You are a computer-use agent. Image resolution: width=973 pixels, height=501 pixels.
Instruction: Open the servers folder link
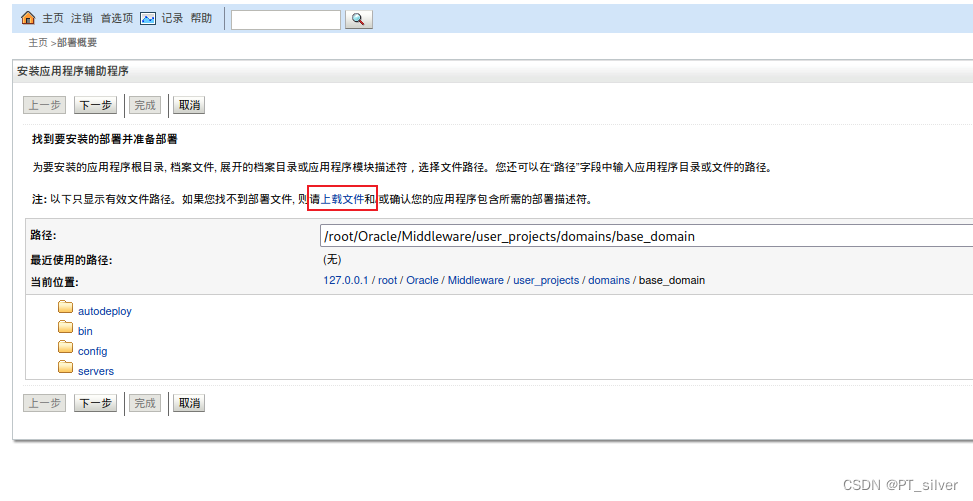click(96, 371)
